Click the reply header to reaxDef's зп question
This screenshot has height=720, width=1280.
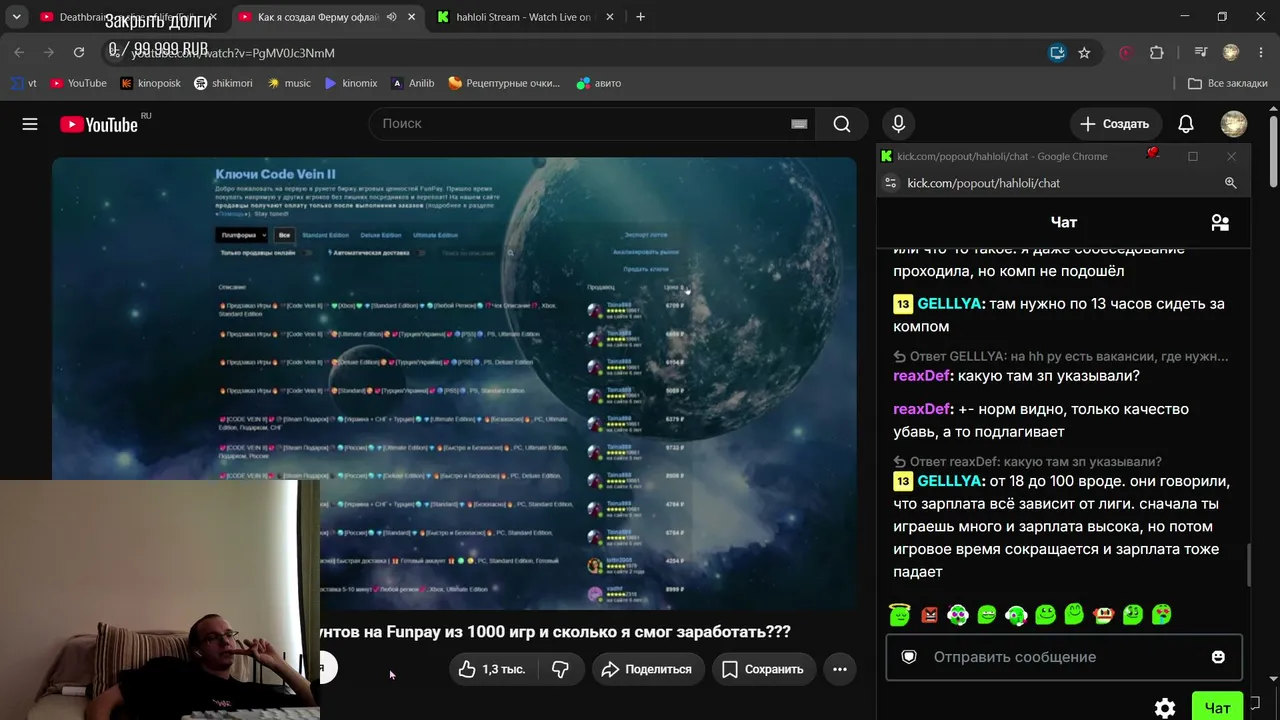1027,462
